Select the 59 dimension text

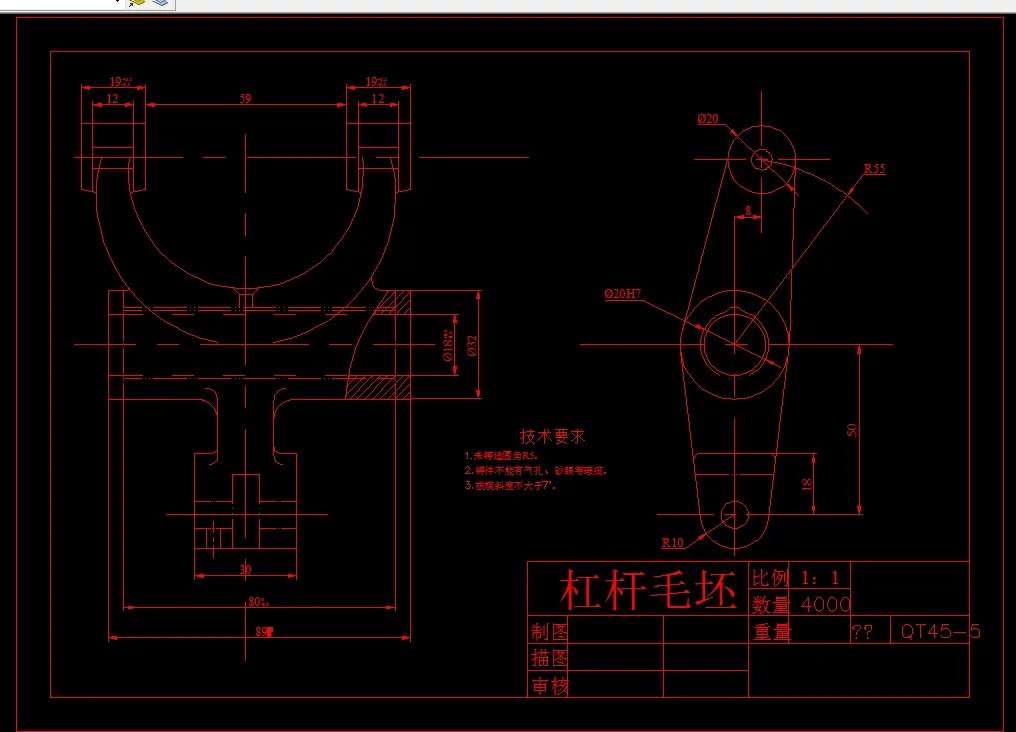coord(246,98)
